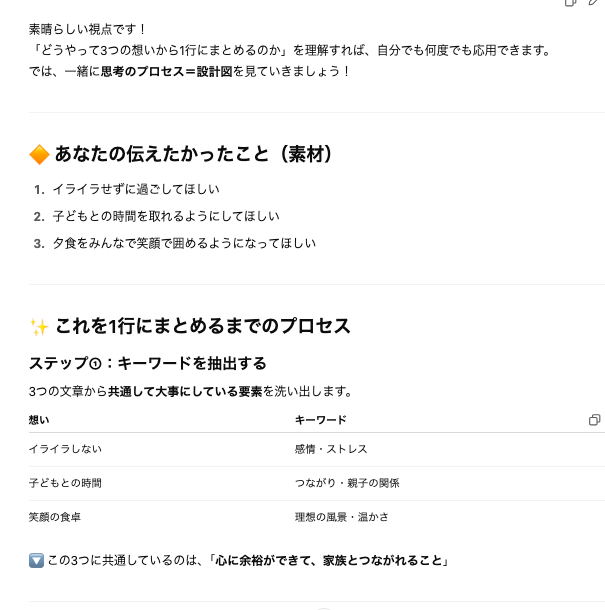Click the sparkles emoji beside the process heading
605x610 pixels.
point(39,326)
